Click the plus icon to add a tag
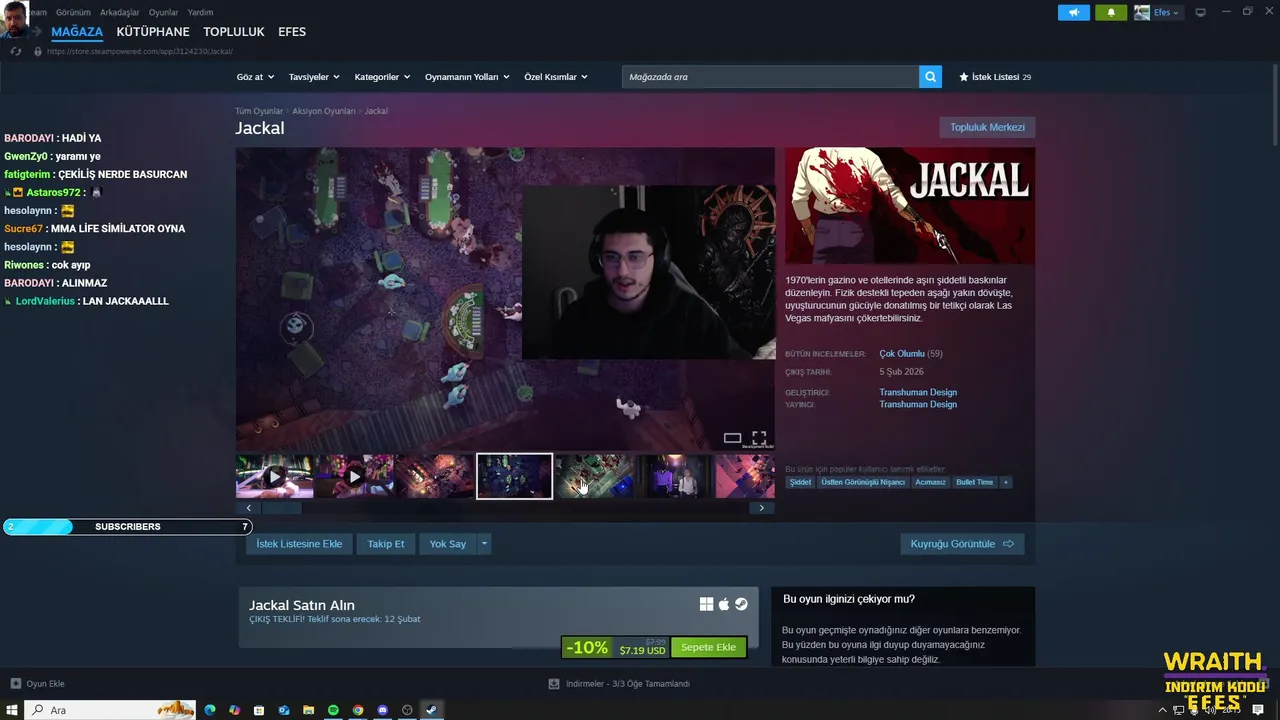 (x=1006, y=482)
